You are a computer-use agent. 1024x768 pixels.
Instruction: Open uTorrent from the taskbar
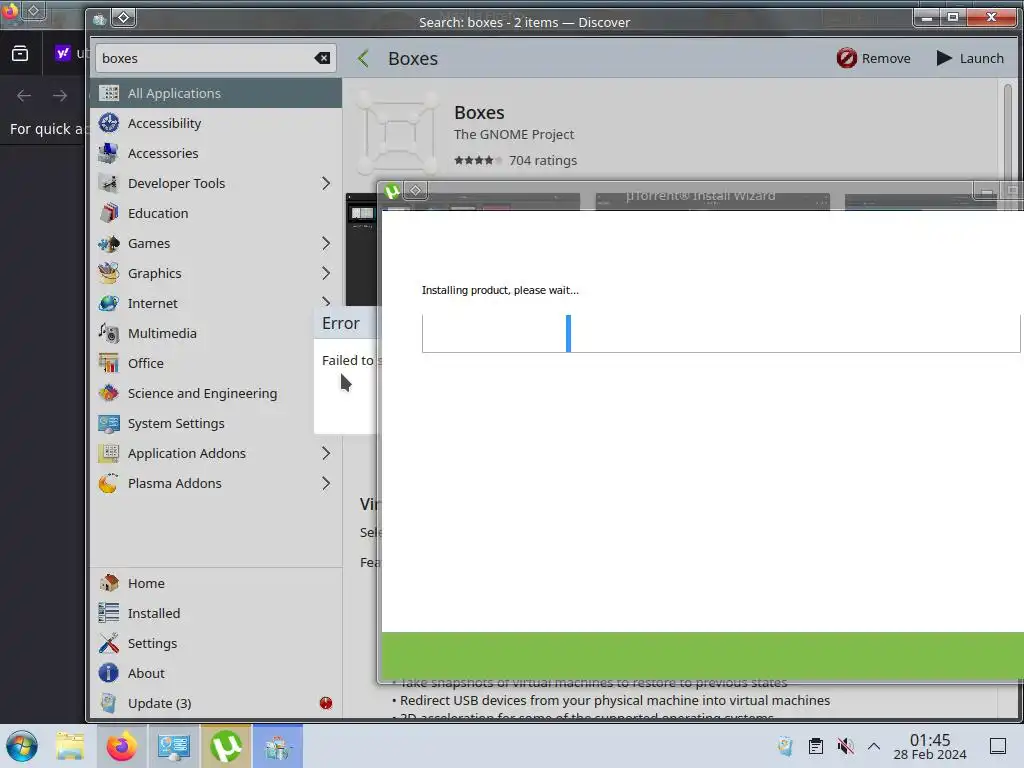[x=226, y=746]
